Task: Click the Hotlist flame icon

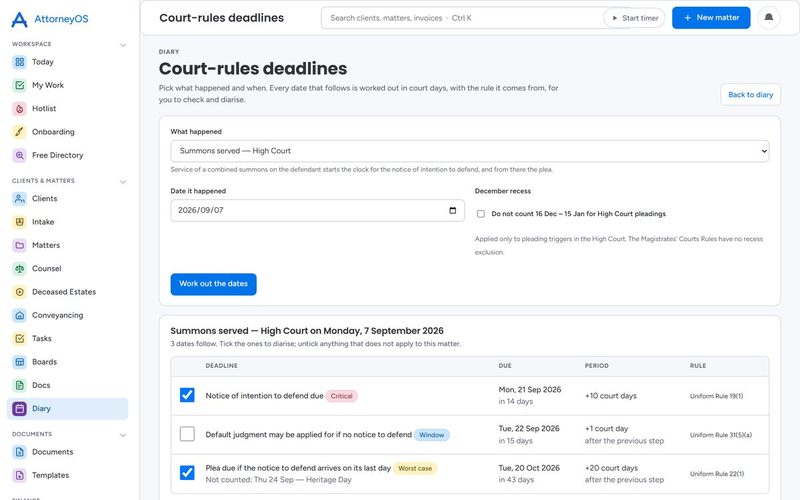Action: pyautogui.click(x=19, y=109)
